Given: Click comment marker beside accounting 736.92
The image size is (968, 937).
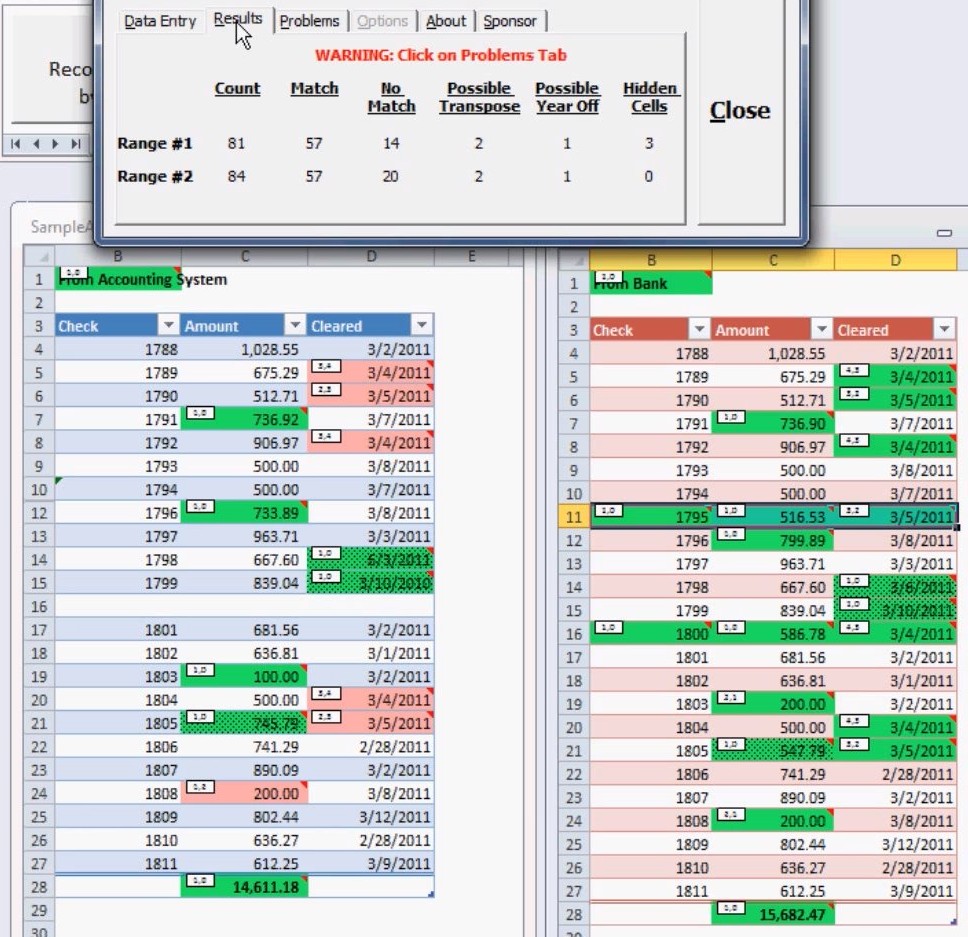Looking at the screenshot, I should click(200, 412).
